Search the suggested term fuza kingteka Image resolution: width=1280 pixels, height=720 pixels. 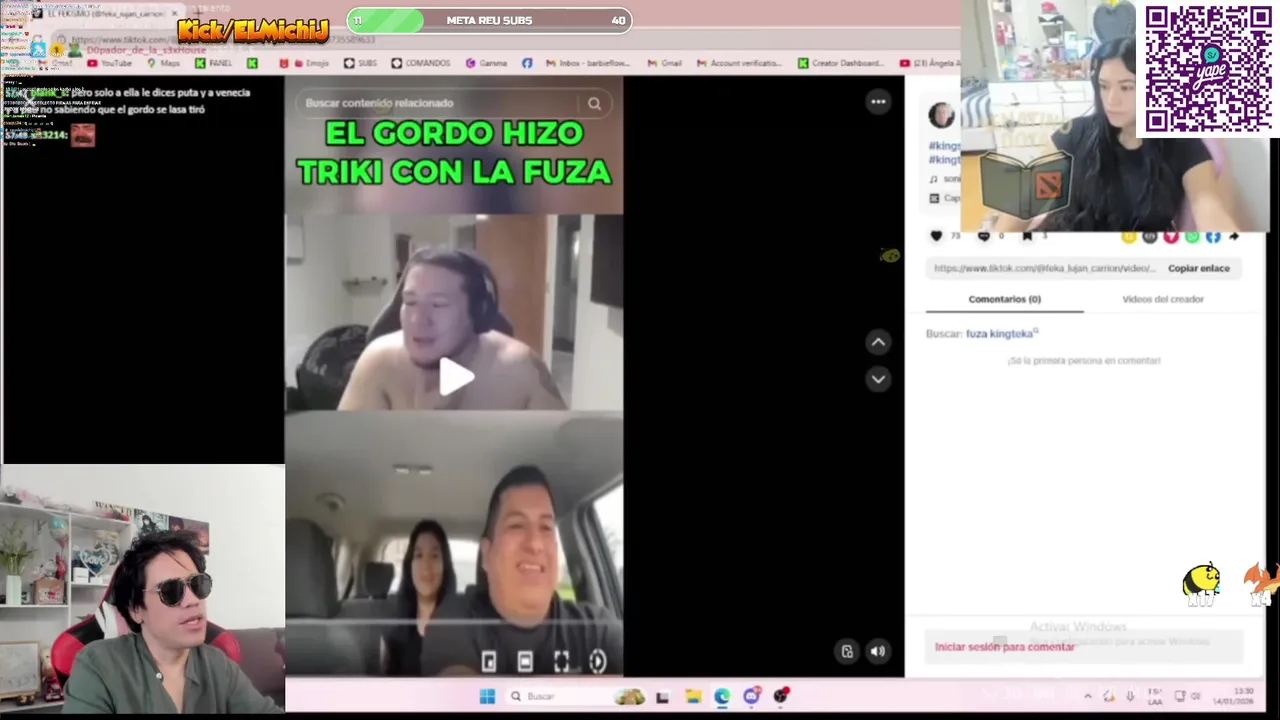(1001, 334)
